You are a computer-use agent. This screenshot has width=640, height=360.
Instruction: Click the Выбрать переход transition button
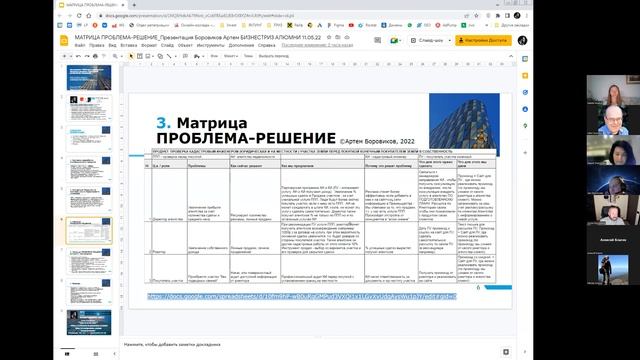pyautogui.click(x=273, y=56)
